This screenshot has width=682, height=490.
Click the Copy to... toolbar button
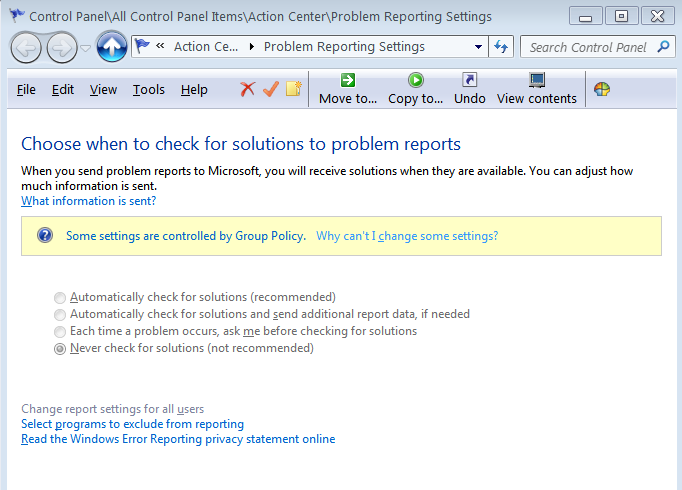[415, 89]
